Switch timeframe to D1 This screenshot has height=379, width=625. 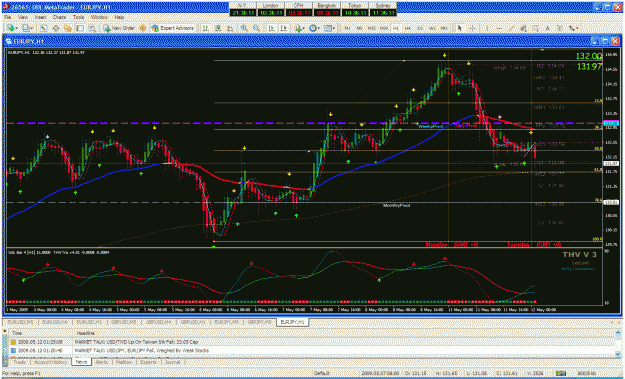point(420,28)
